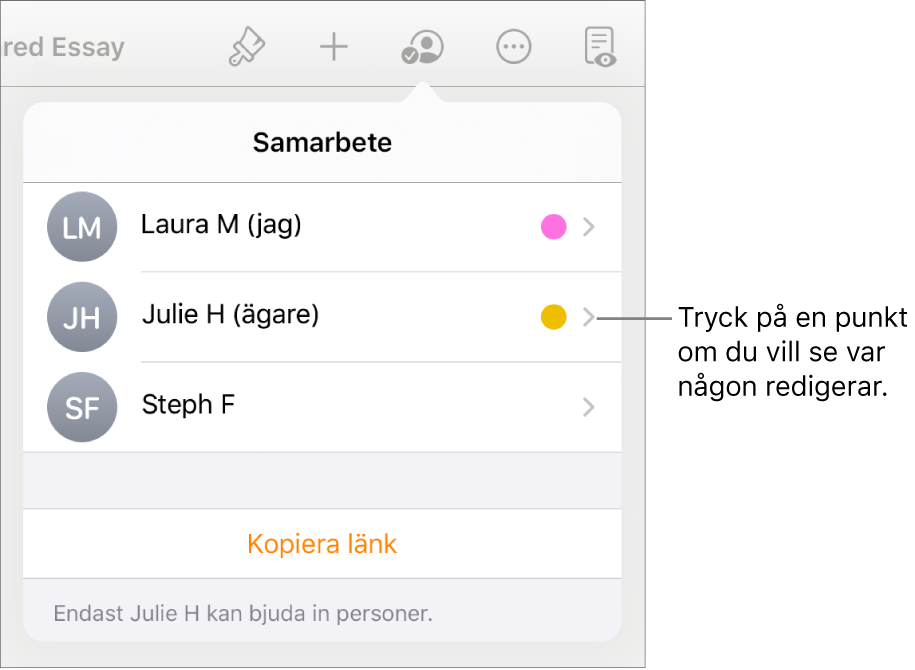
Task: Tap Julie H's yellow cursor dot
Action: tap(553, 317)
